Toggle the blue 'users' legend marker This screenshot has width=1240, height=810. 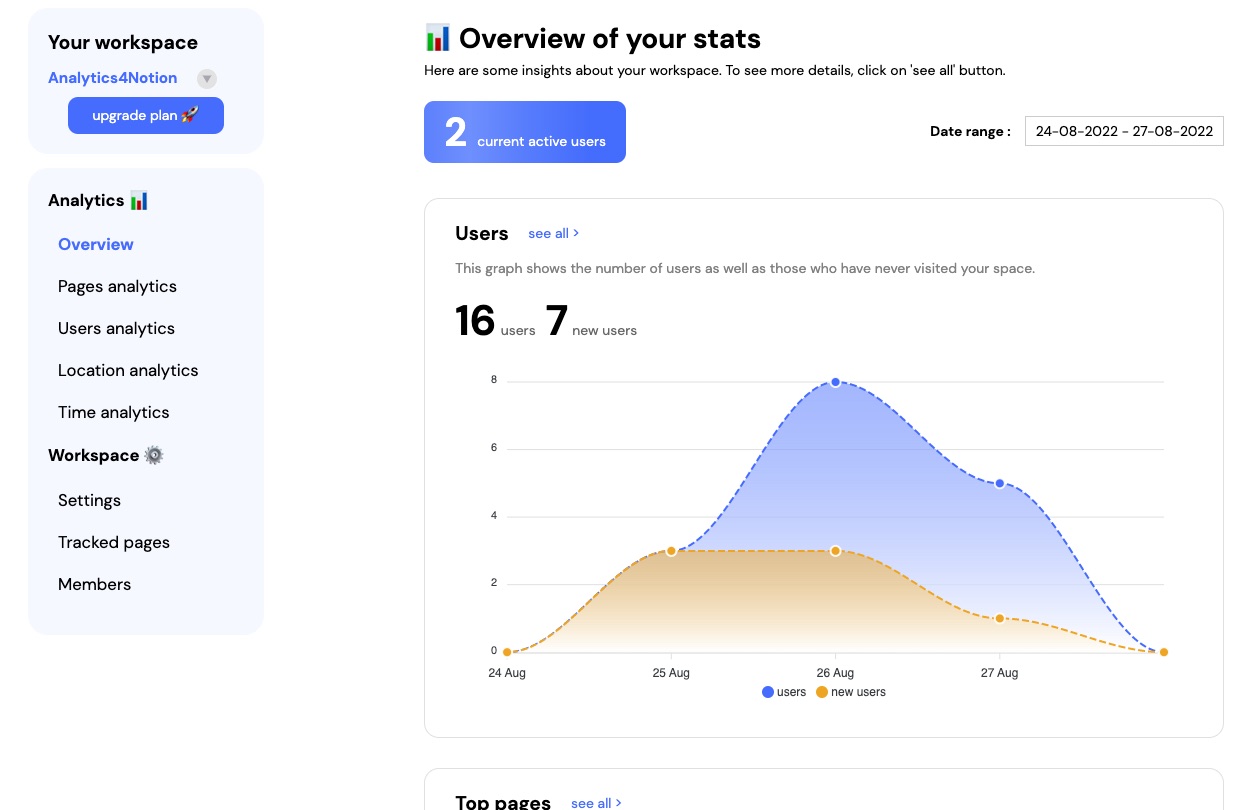tap(768, 692)
